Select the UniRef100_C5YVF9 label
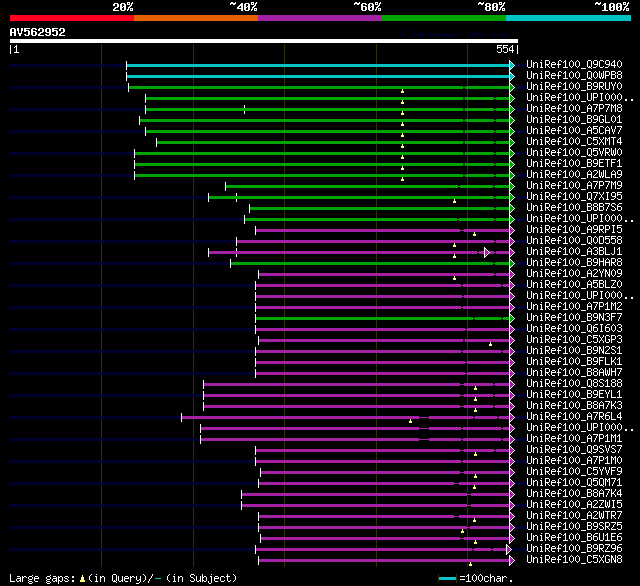This screenshot has height=586, width=640. 574,472
